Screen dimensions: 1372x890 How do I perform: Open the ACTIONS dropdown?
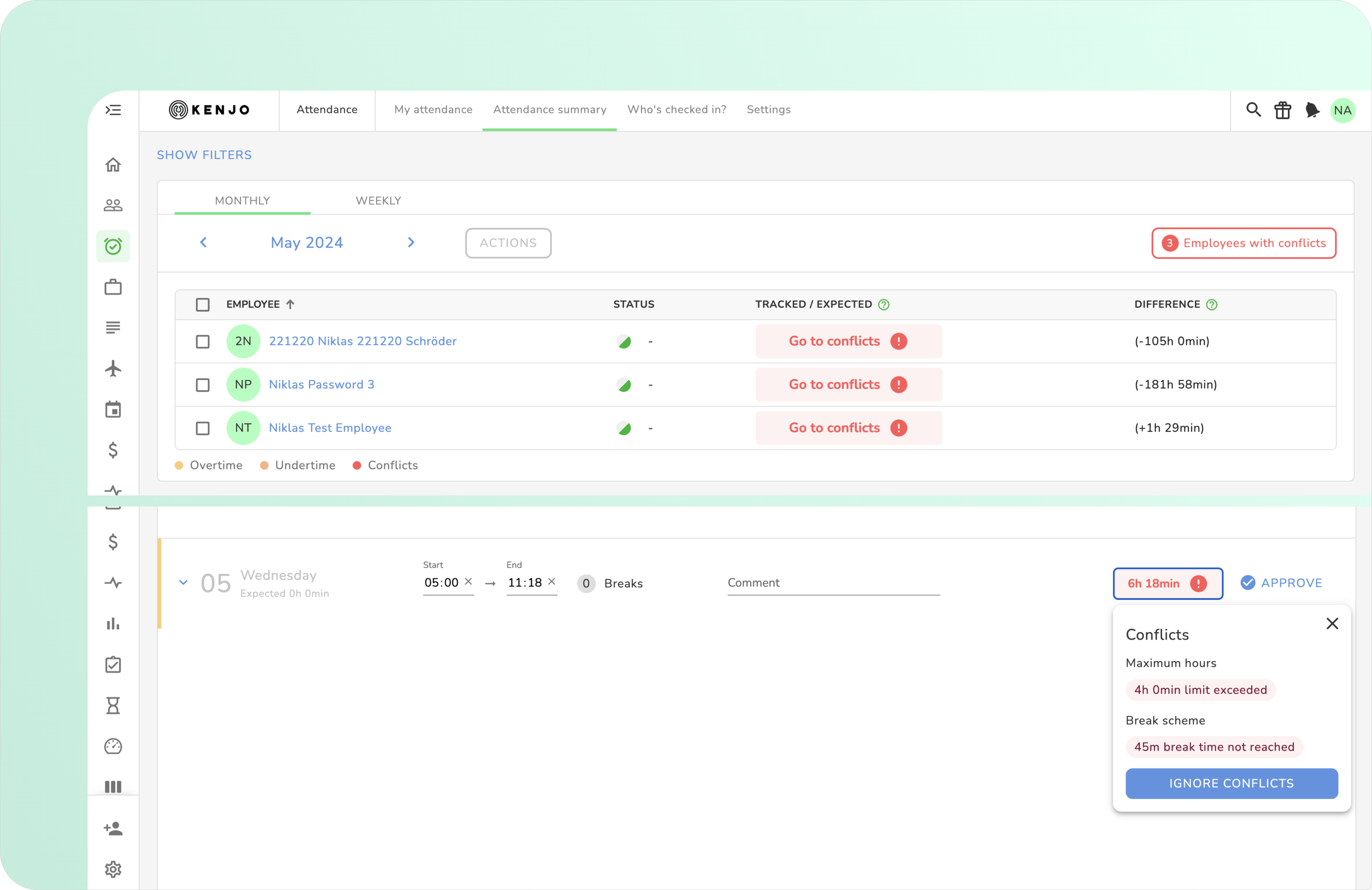click(x=508, y=243)
